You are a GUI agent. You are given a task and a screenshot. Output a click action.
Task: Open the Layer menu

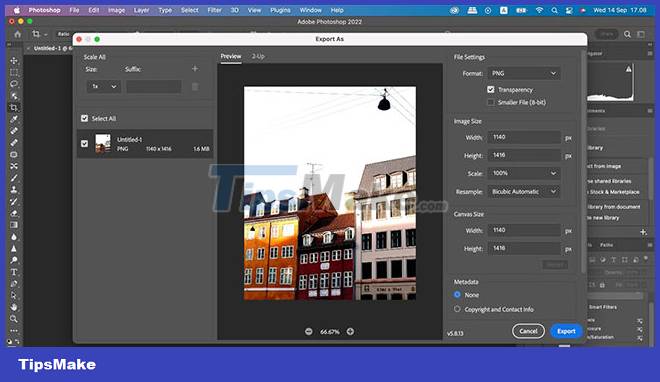[x=141, y=10]
